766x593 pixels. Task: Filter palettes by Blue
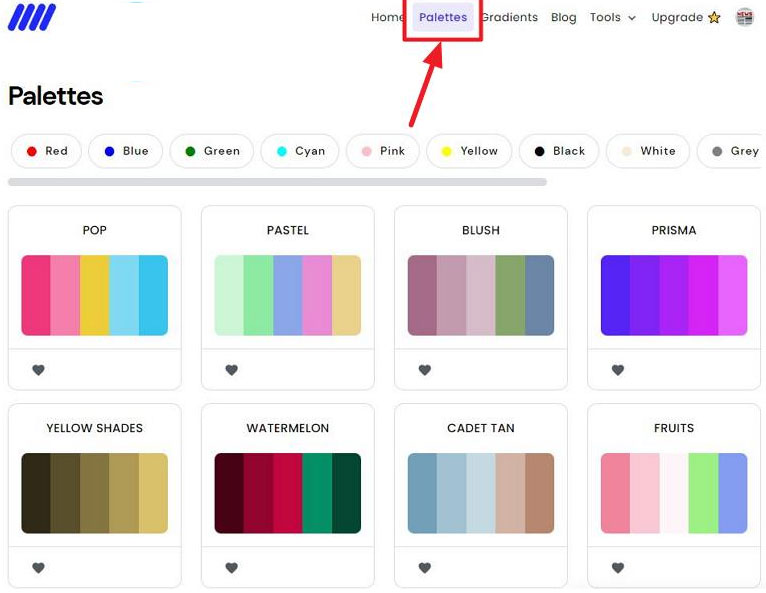coord(126,151)
